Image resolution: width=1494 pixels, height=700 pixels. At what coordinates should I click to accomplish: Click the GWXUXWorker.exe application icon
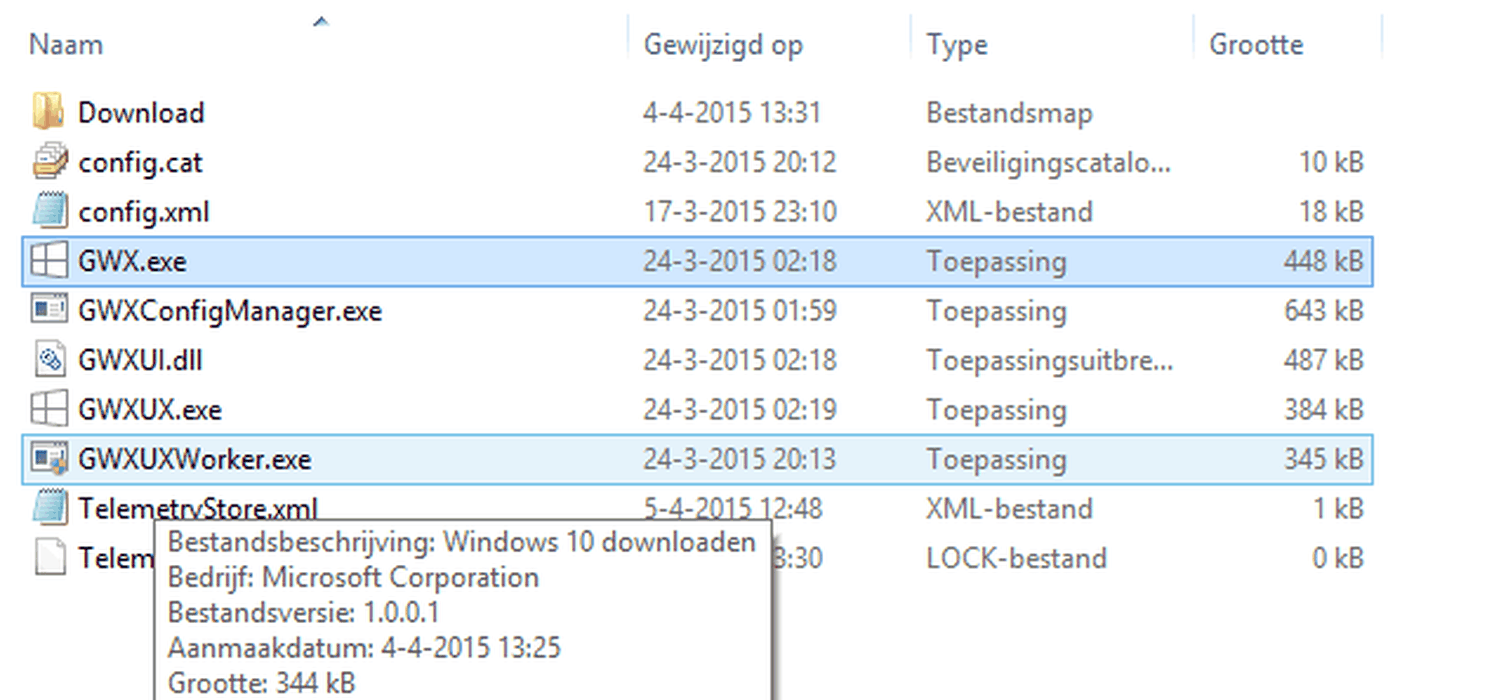coord(48,459)
